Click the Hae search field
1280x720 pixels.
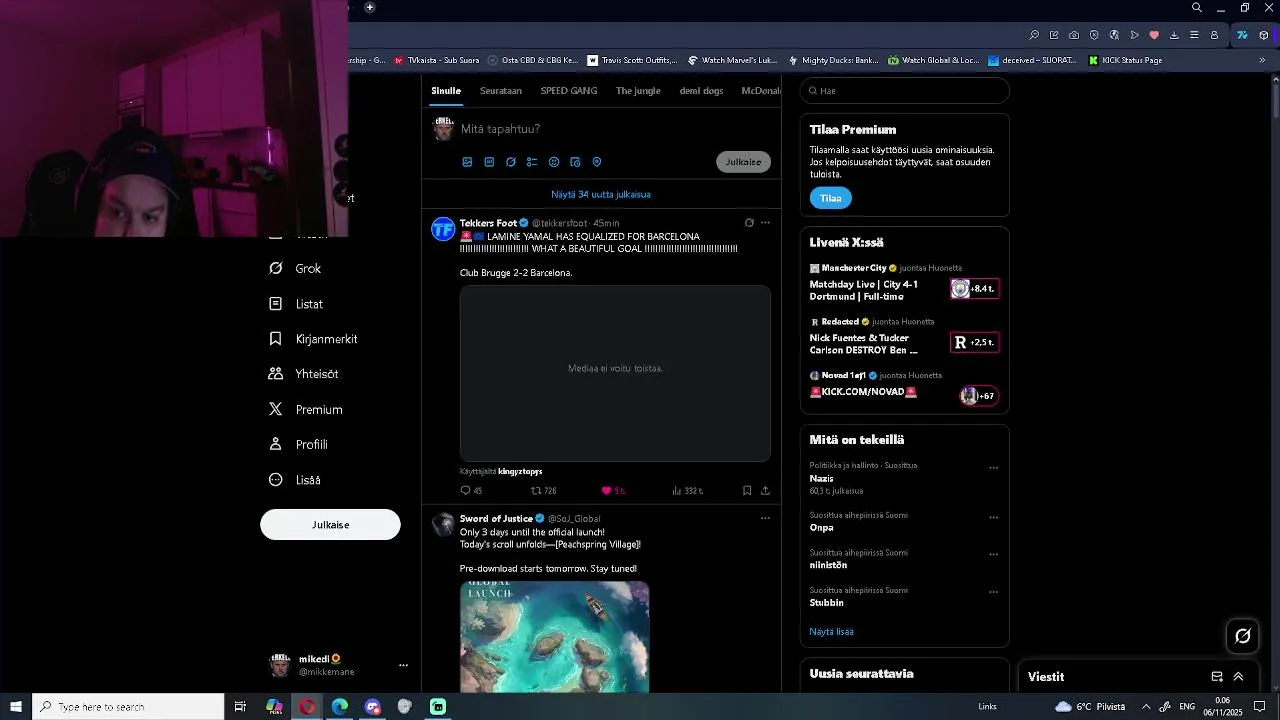(904, 91)
